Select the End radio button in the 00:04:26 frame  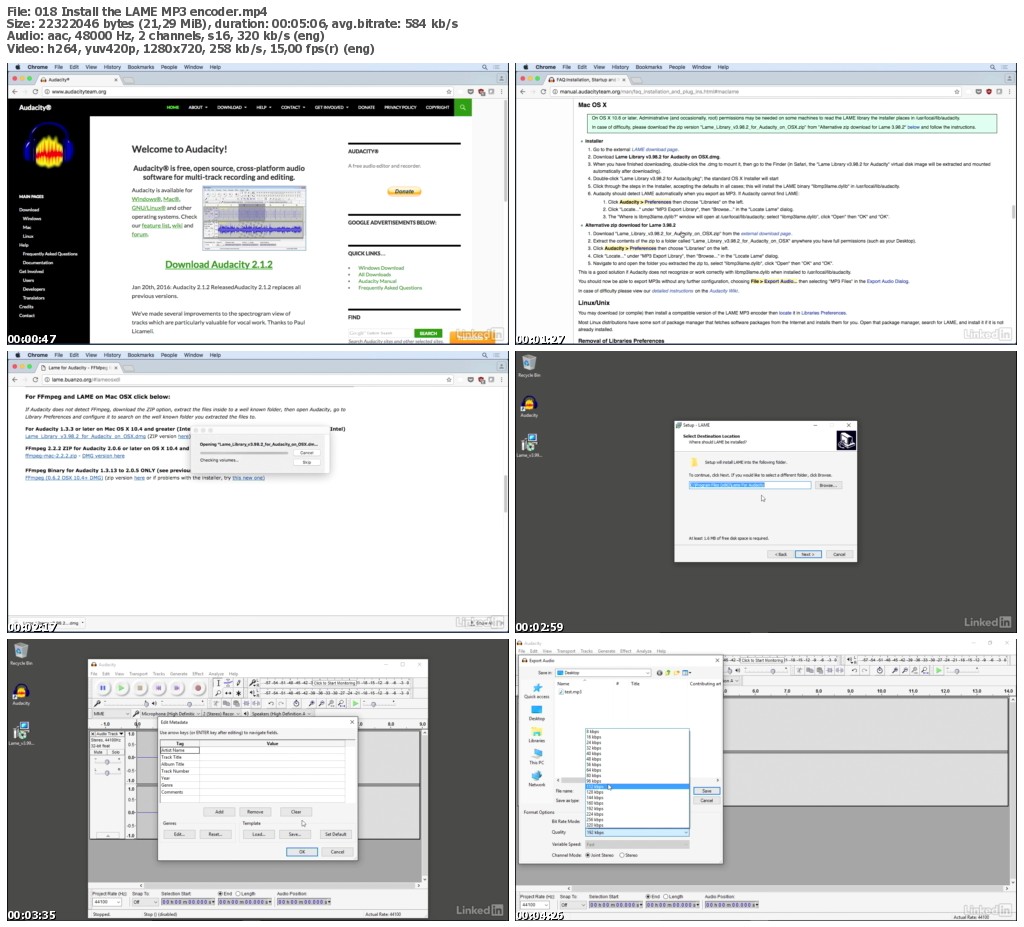(x=648, y=896)
